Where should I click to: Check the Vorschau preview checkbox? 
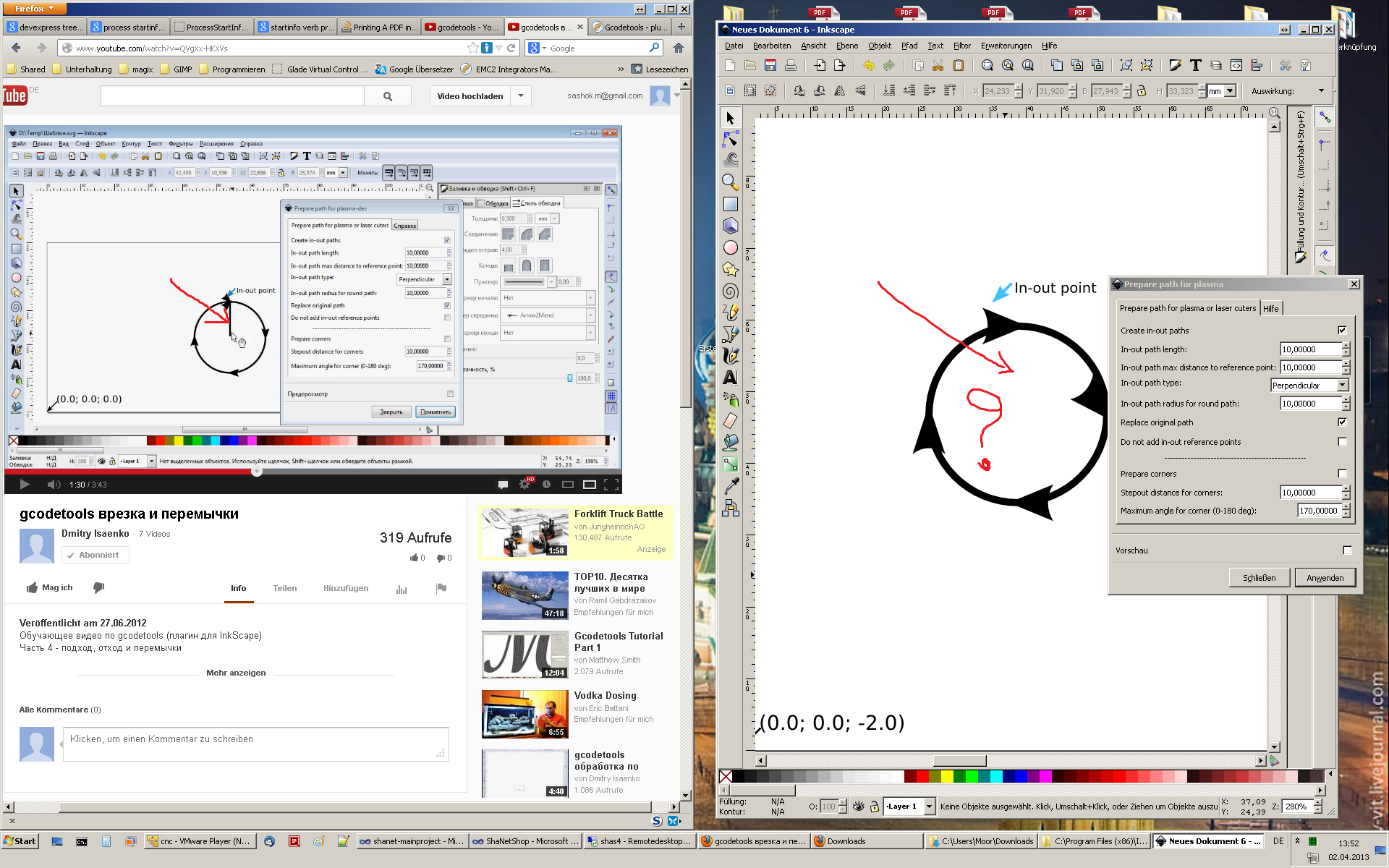1347,550
